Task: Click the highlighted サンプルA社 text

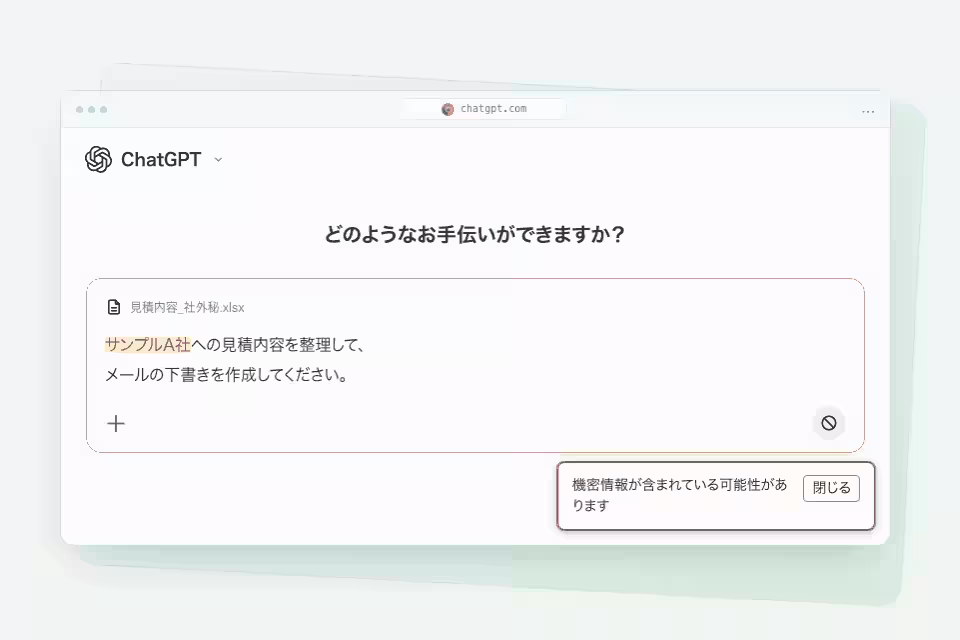Action: pos(148,345)
